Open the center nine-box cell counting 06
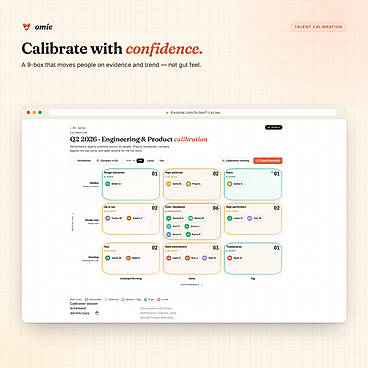The height and width of the screenshot is (368, 368). tap(192, 221)
